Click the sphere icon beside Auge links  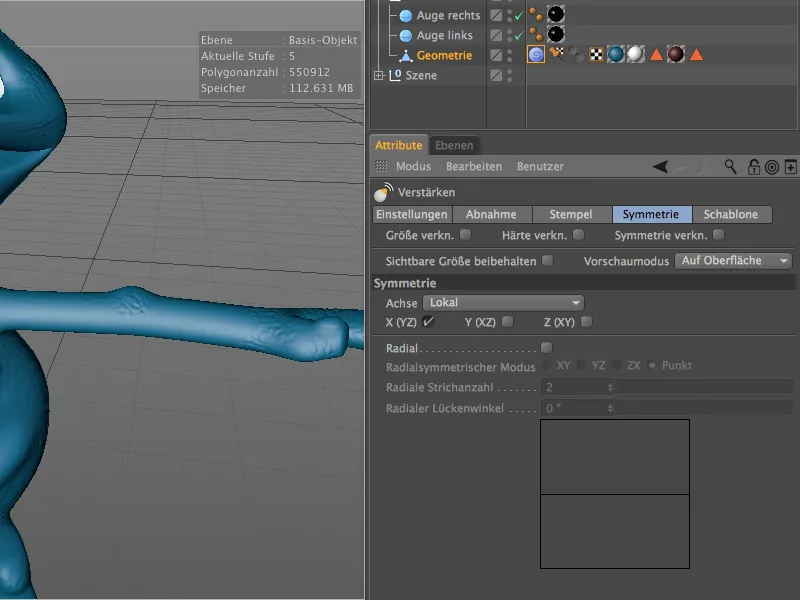(x=406, y=36)
